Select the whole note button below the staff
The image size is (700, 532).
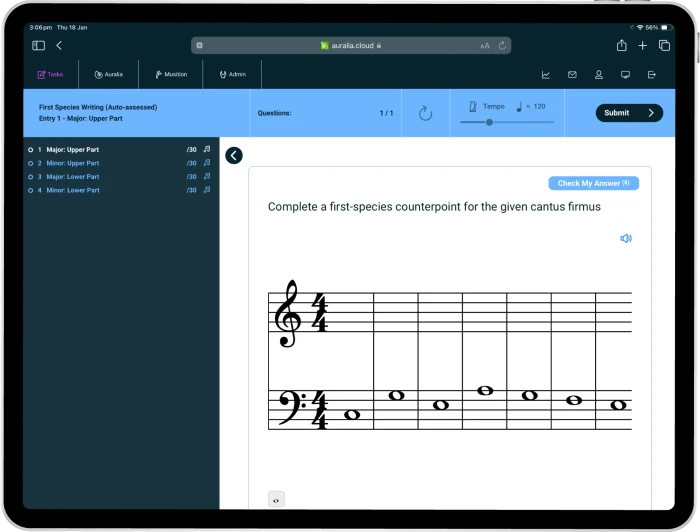tap(277, 499)
